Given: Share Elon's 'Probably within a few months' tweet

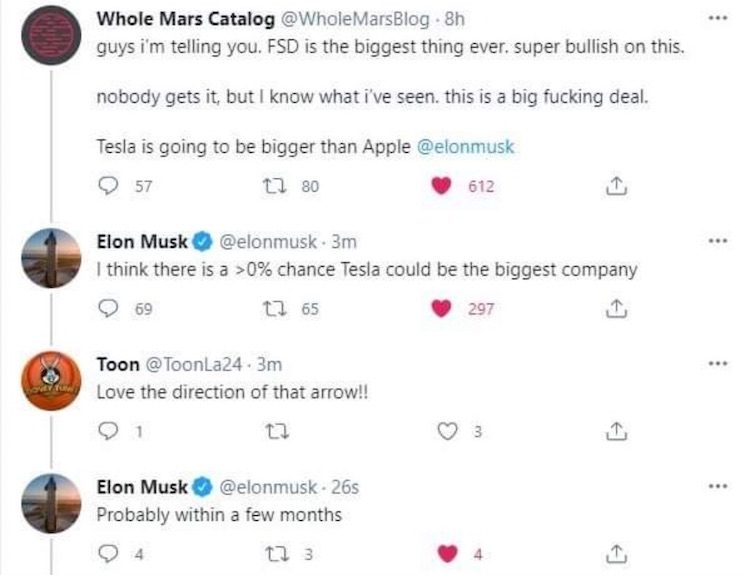Looking at the screenshot, I should tap(617, 554).
